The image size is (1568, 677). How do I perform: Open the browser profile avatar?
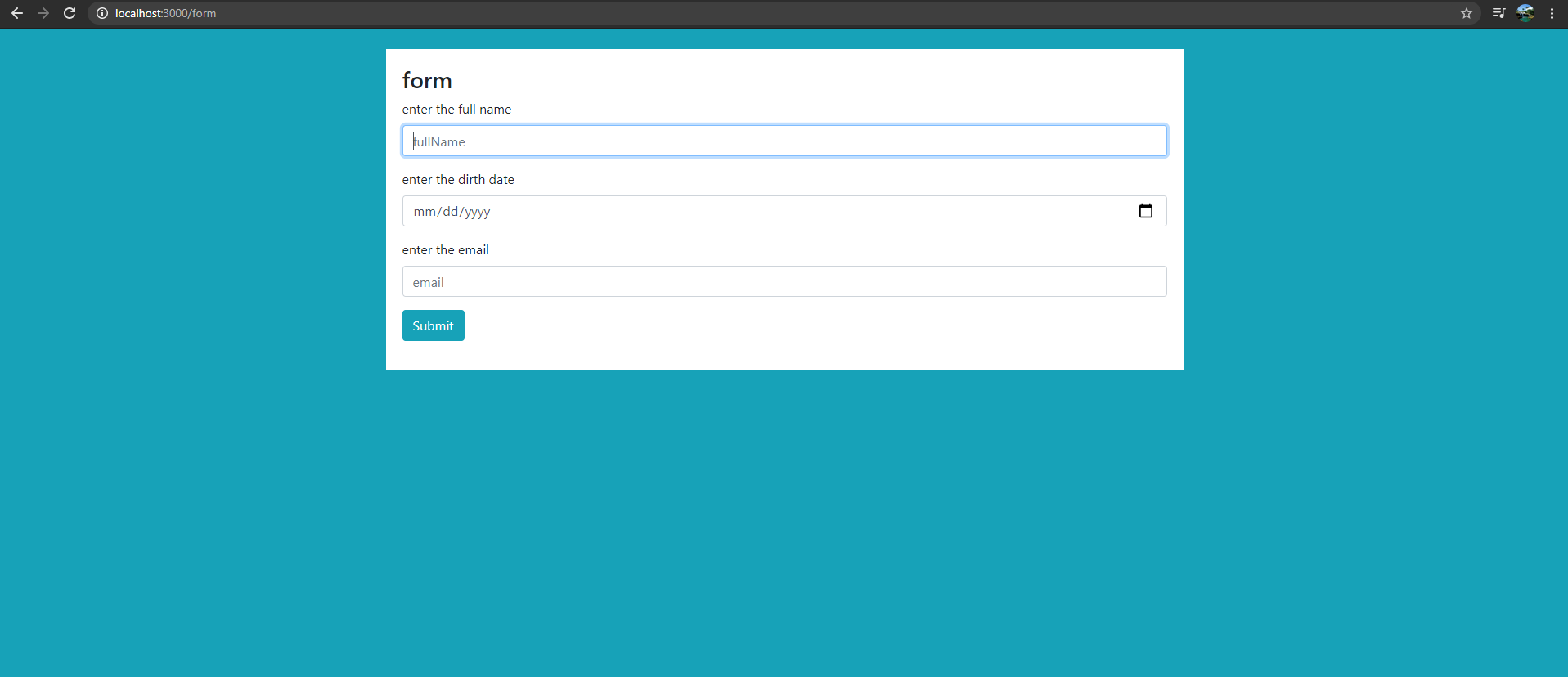[1525, 13]
